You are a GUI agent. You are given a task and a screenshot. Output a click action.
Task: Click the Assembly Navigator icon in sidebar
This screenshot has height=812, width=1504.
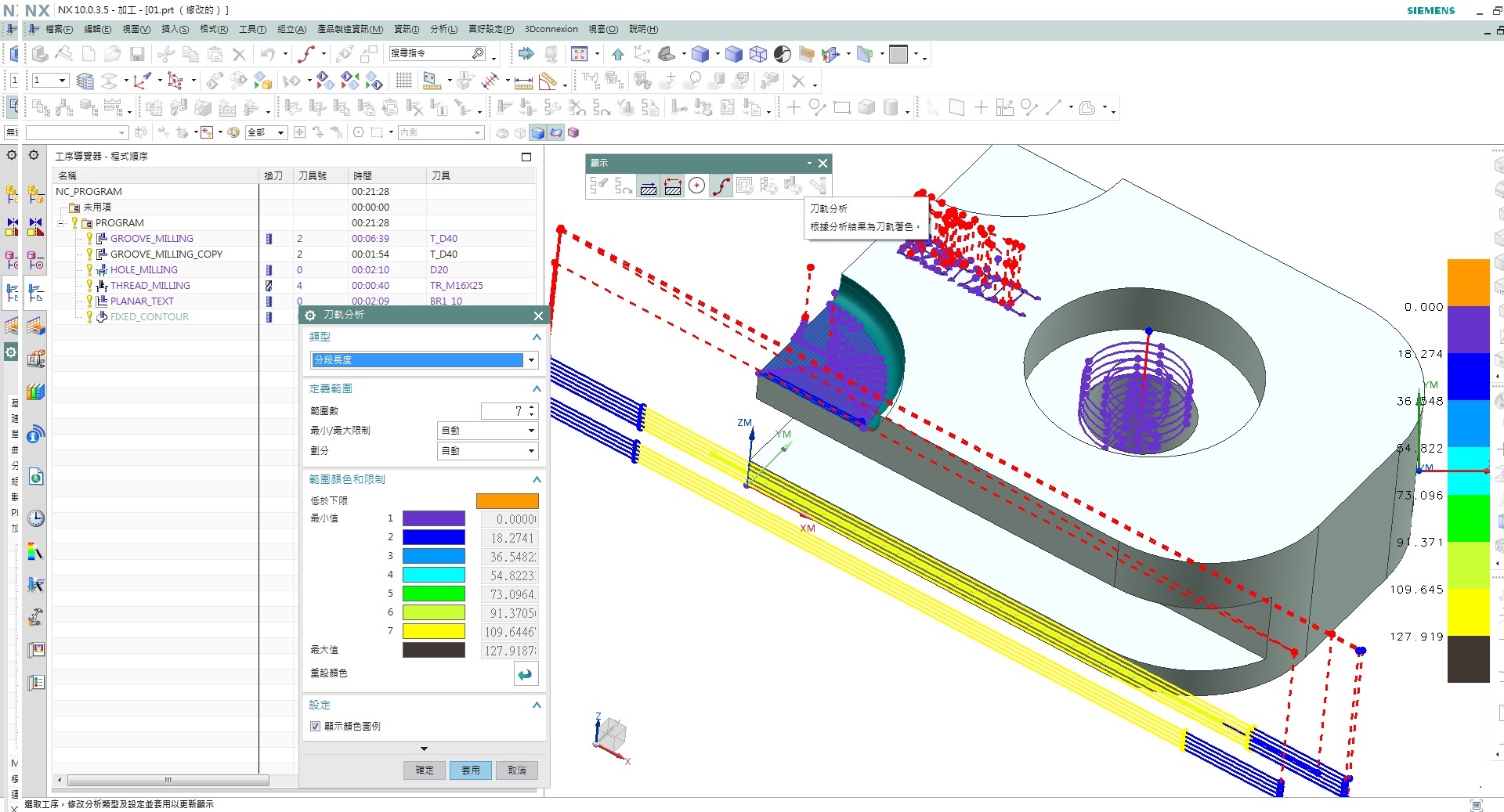coord(36,194)
